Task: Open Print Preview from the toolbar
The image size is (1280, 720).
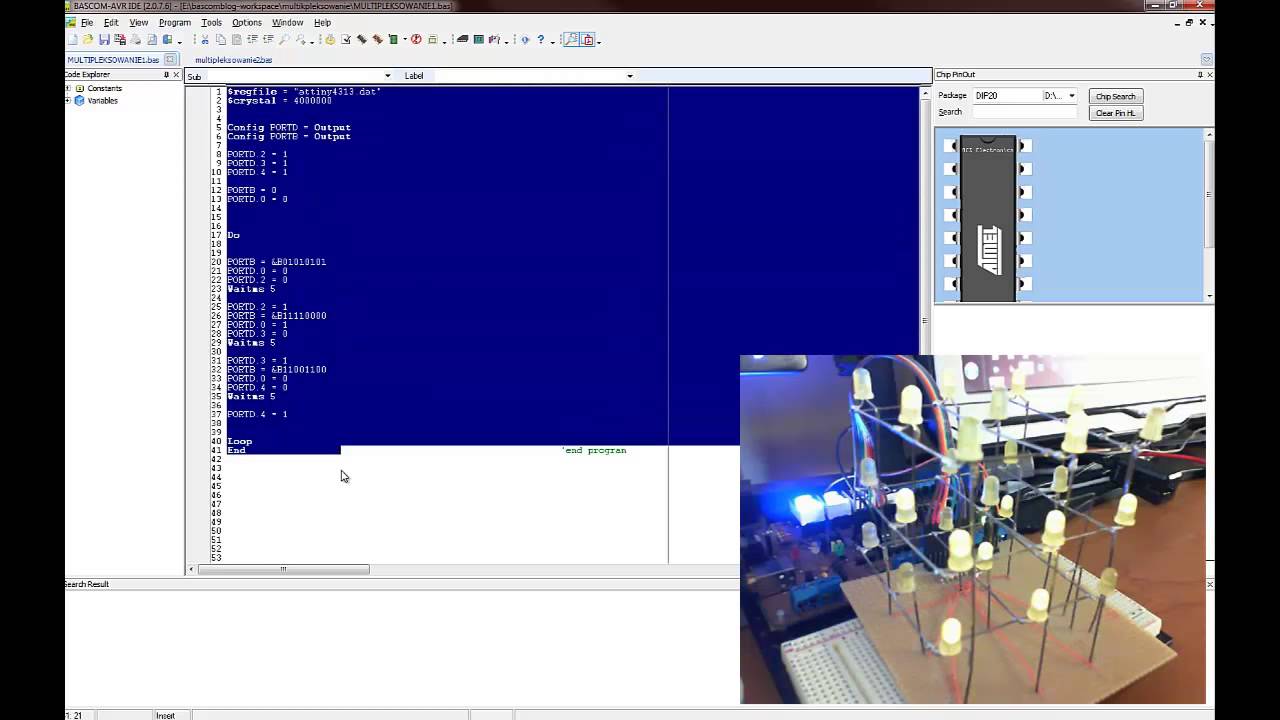Action: coord(151,40)
